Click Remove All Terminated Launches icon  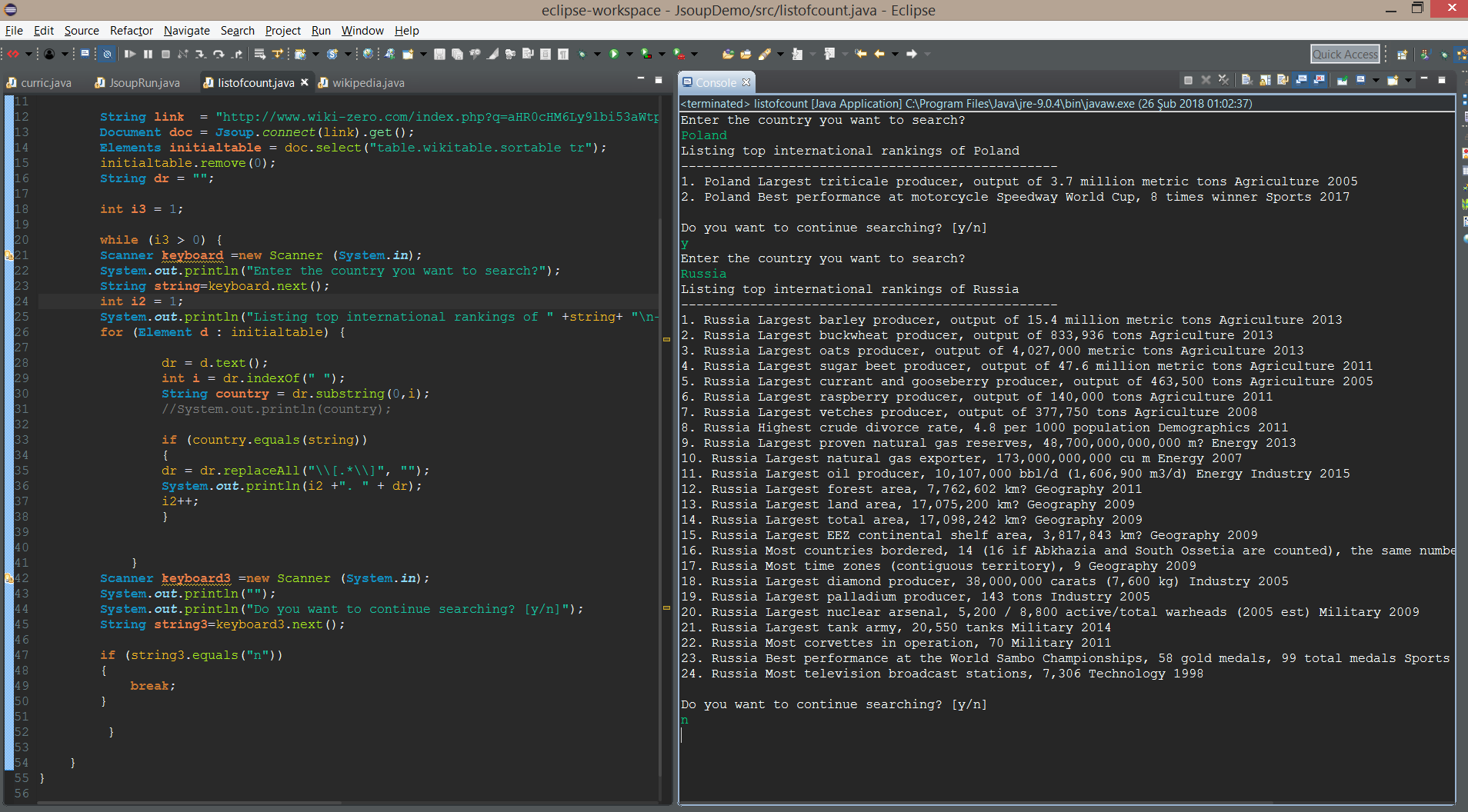tap(1223, 80)
